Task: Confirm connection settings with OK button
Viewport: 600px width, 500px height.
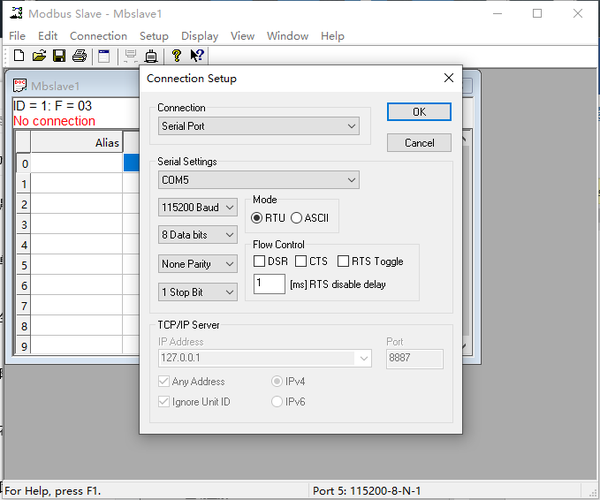Action: [x=419, y=112]
